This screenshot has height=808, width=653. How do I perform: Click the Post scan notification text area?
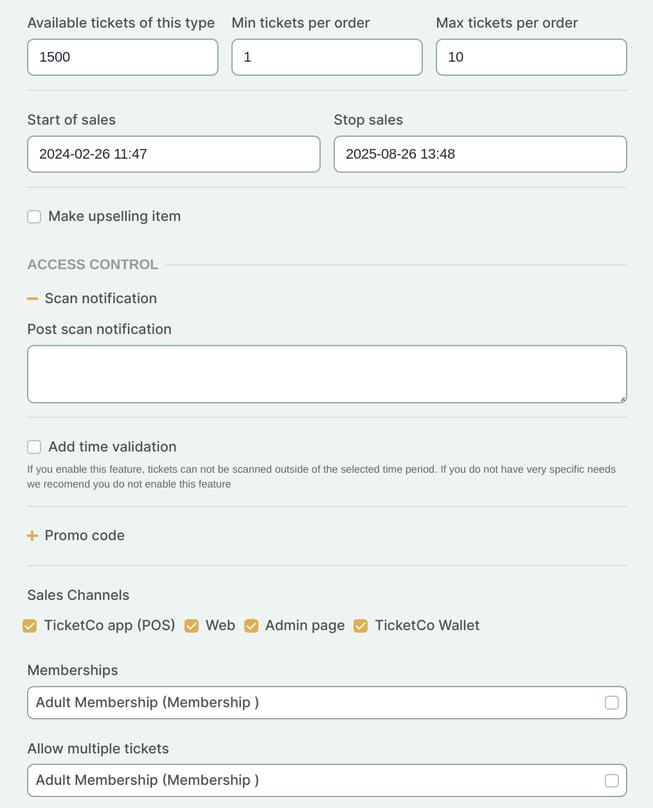click(x=326, y=374)
